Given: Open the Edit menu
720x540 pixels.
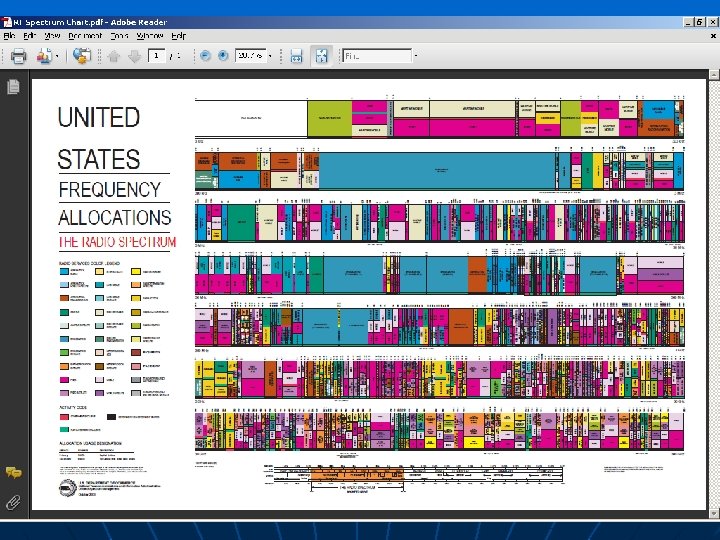Looking at the screenshot, I should tap(30, 35).
